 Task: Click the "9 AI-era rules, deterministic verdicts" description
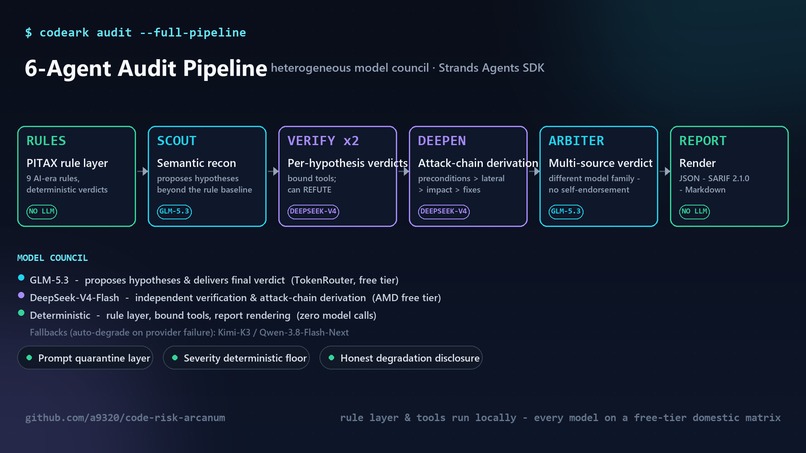click(67, 184)
